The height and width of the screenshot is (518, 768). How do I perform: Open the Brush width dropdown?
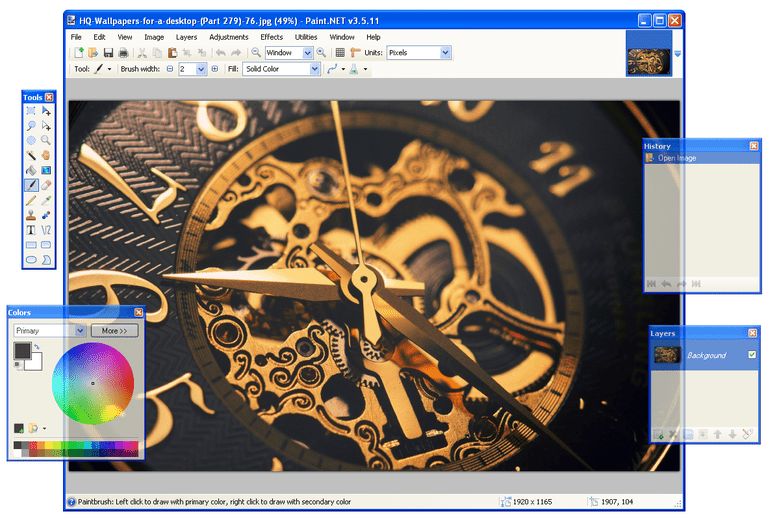click(x=201, y=69)
